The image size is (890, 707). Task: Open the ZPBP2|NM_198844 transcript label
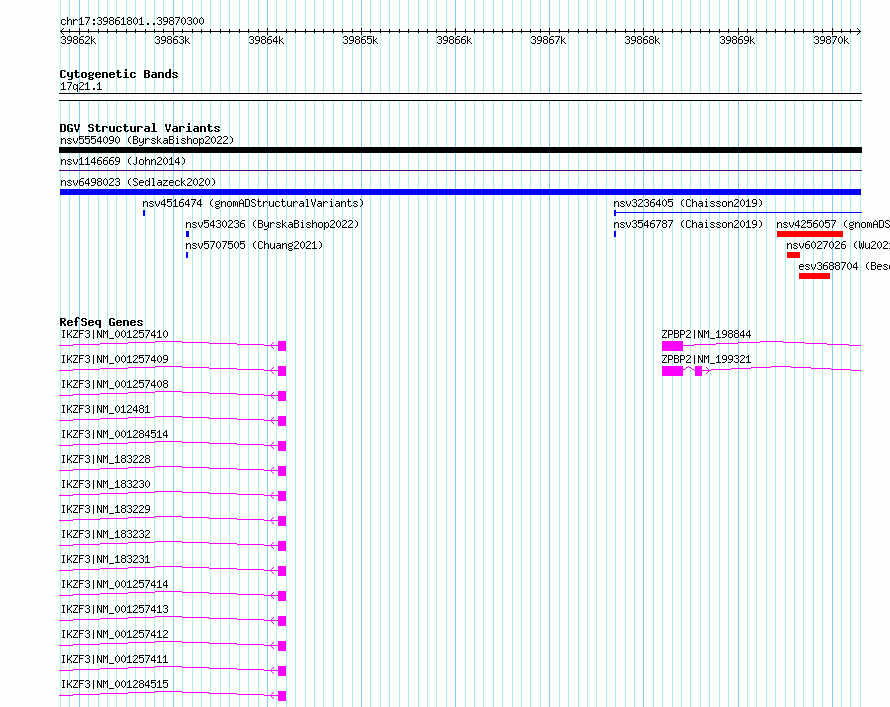click(x=706, y=334)
